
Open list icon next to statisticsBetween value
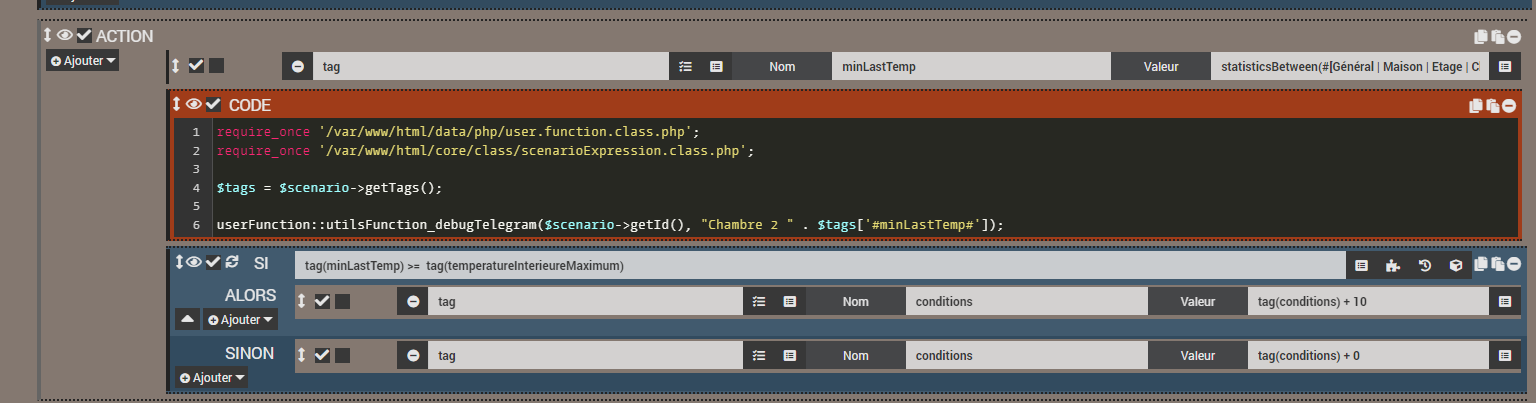click(1504, 67)
